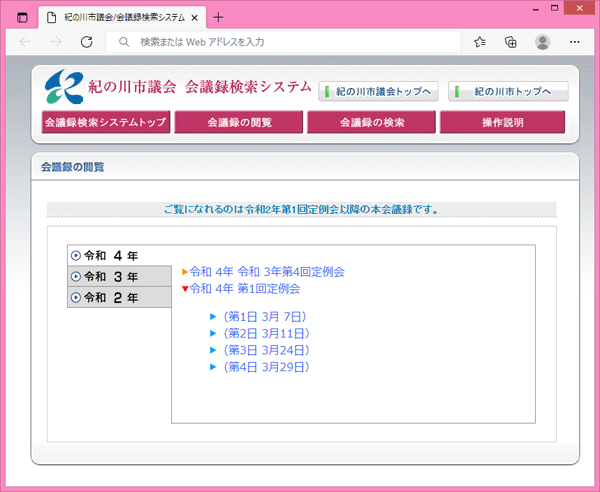This screenshot has height=492, width=600.
Task: Click the browser back arrow
Action: [x=25, y=42]
